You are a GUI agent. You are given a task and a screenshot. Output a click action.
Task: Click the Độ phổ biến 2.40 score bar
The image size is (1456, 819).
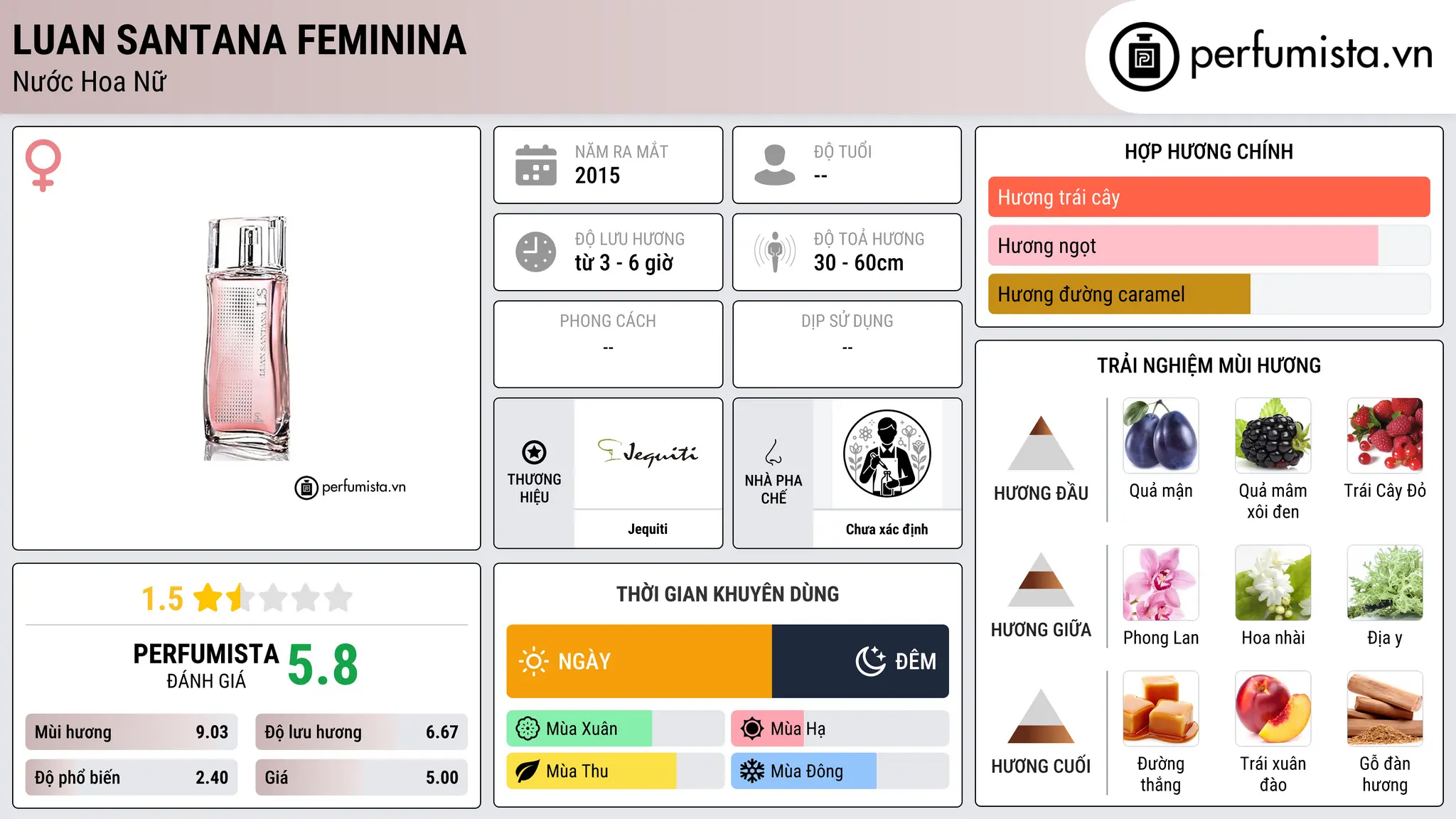[x=132, y=777]
